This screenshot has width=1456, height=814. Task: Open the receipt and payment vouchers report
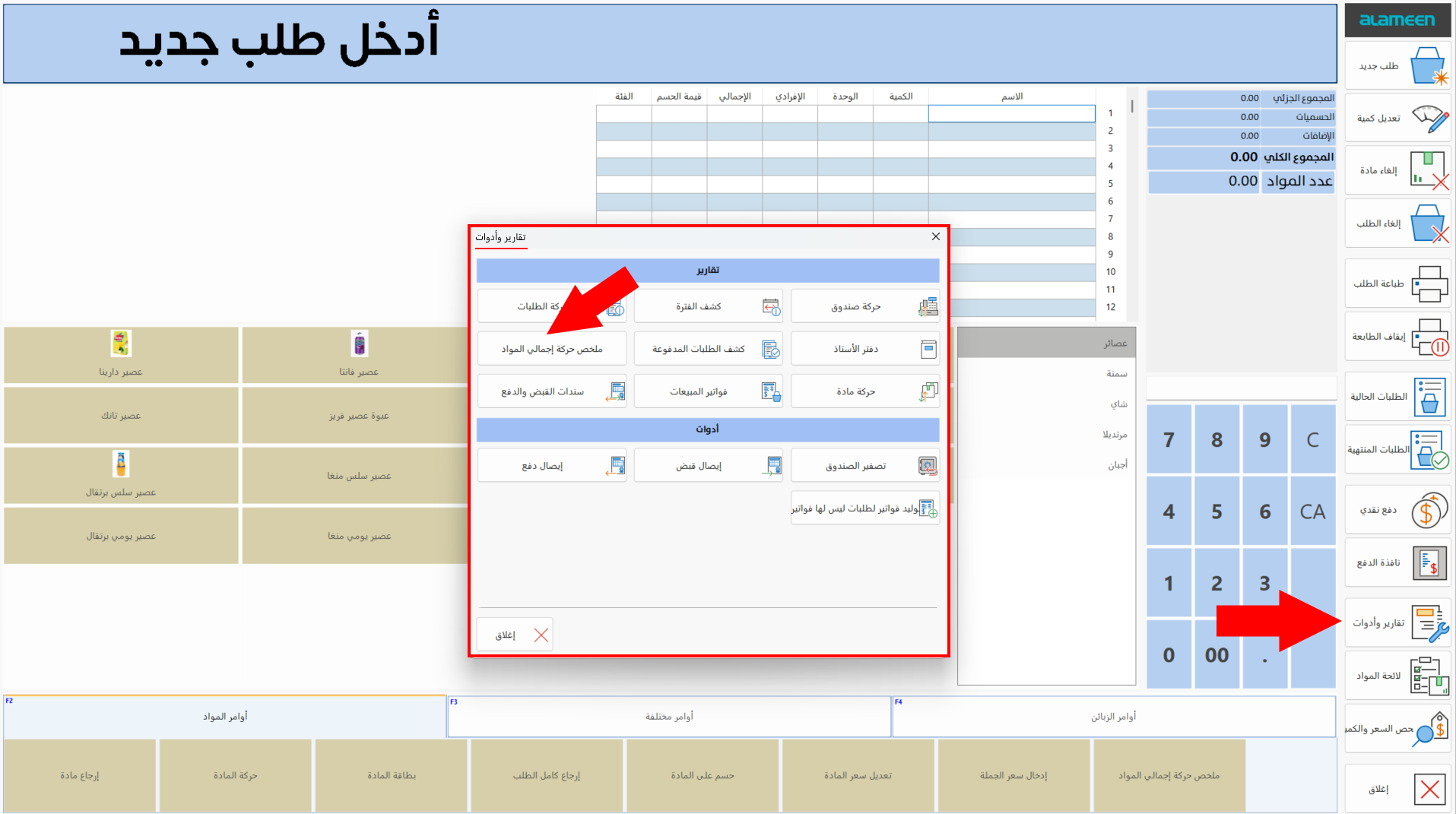[x=552, y=391]
